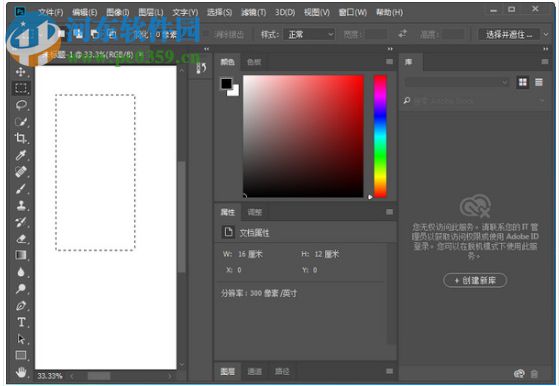
Task: Switch to the 通道 (Channels) tab
Action: 255,372
